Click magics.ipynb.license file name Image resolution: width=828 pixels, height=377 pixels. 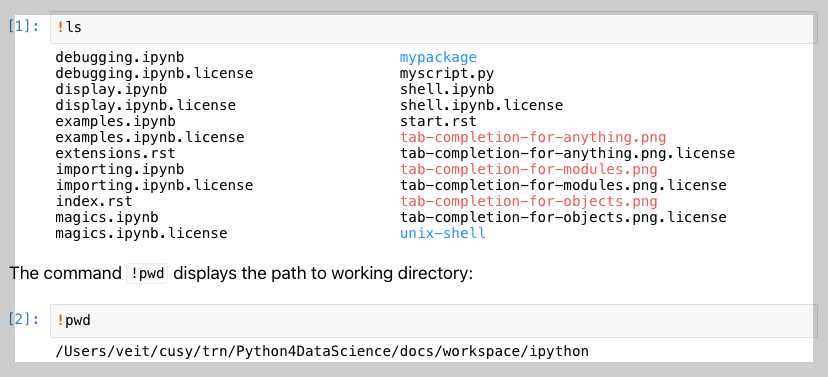click(142, 233)
